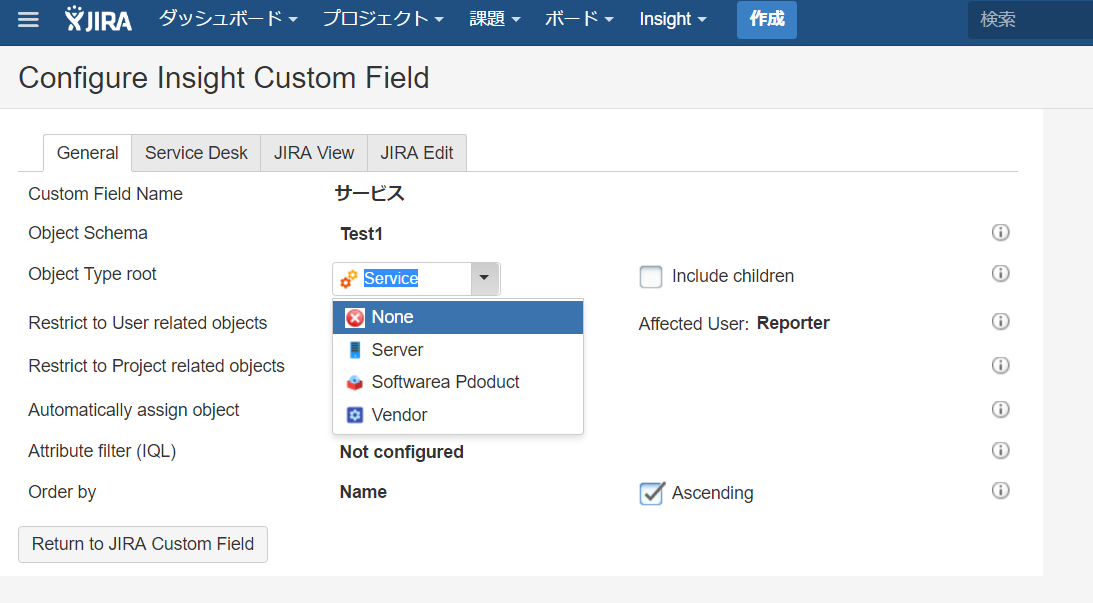This screenshot has height=603, width=1093.
Task: Open the Insight dropdown menu
Action: pyautogui.click(x=673, y=19)
